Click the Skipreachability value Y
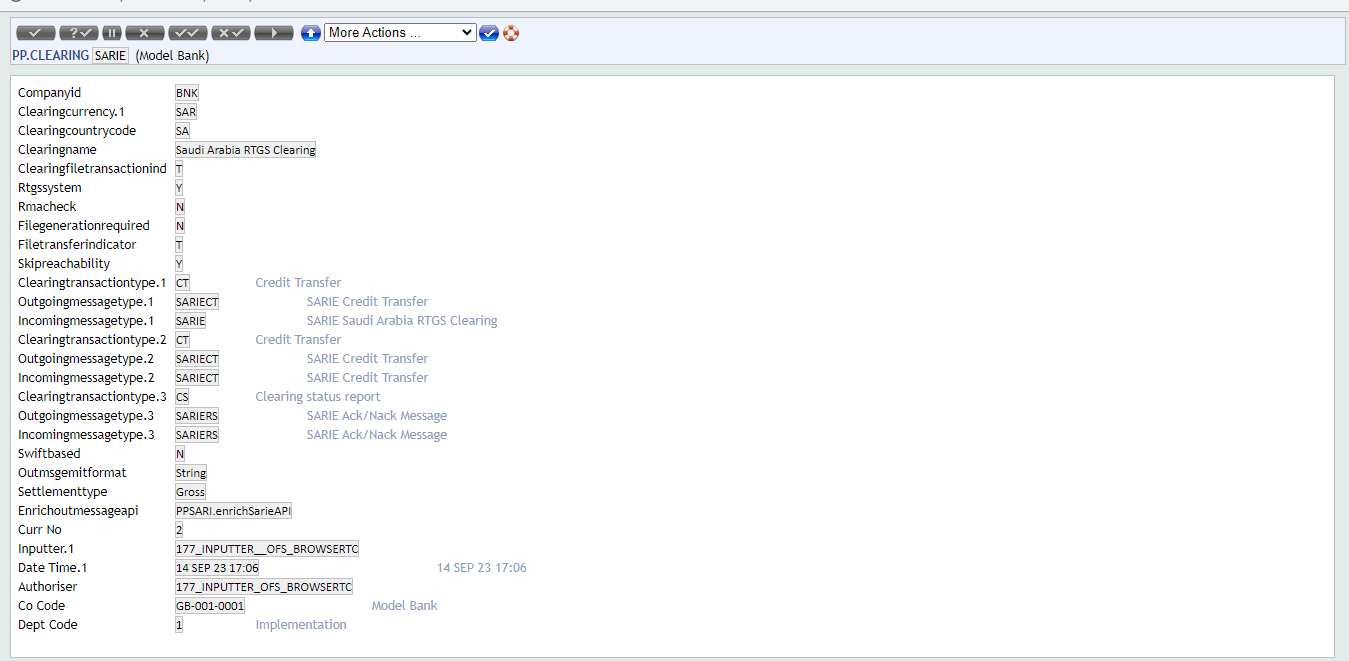The height and width of the screenshot is (661, 1349). (x=179, y=264)
